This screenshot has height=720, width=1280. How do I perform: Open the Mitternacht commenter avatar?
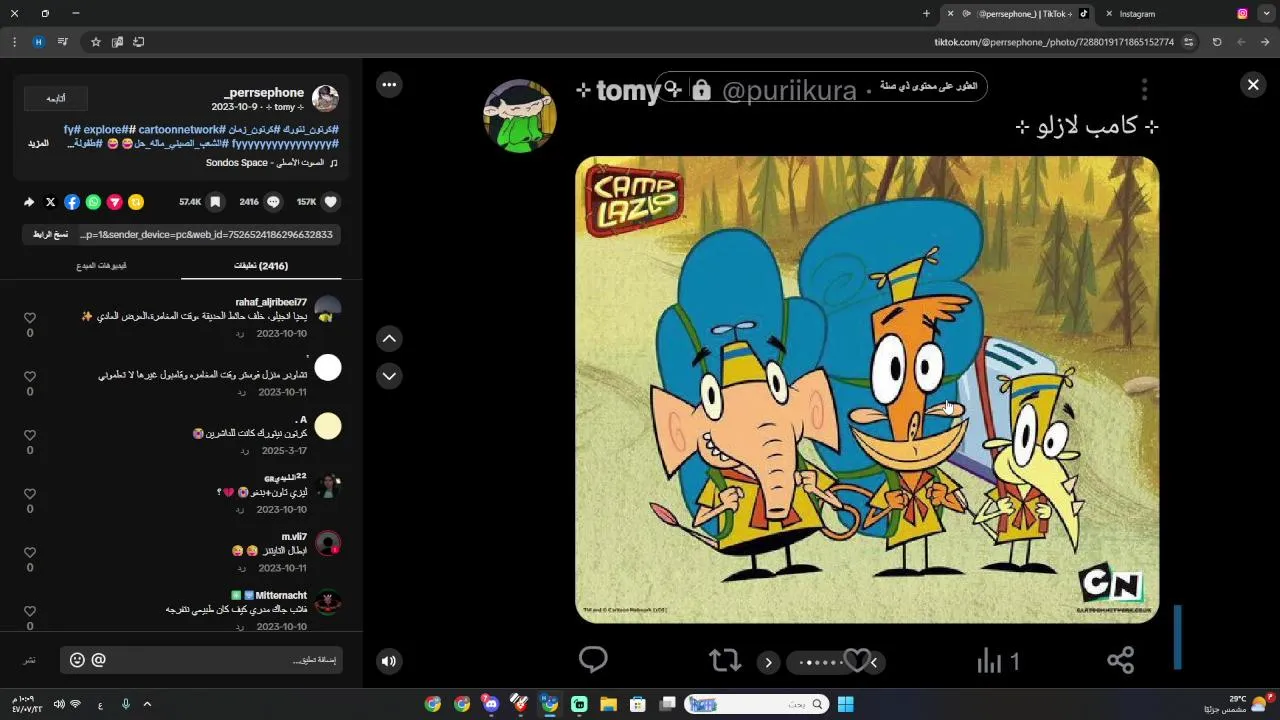coord(328,603)
